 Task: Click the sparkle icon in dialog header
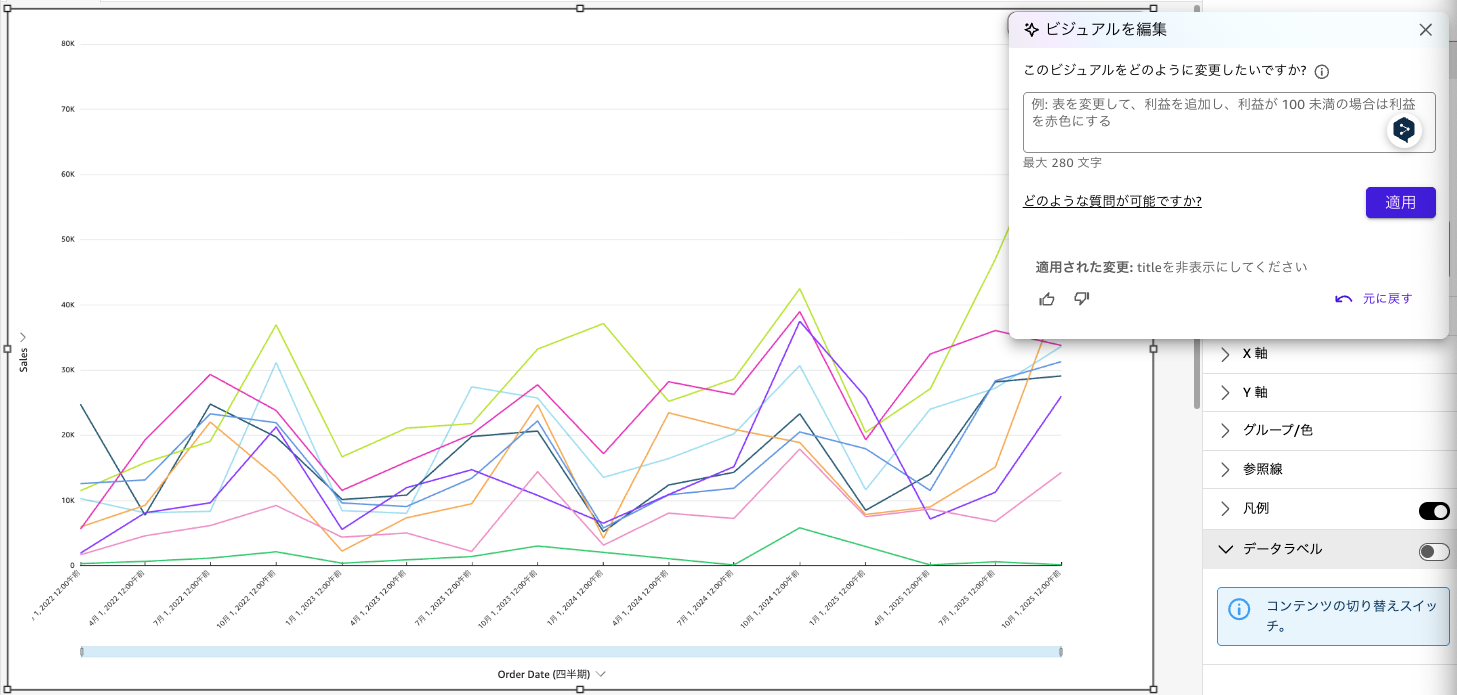point(1031,30)
